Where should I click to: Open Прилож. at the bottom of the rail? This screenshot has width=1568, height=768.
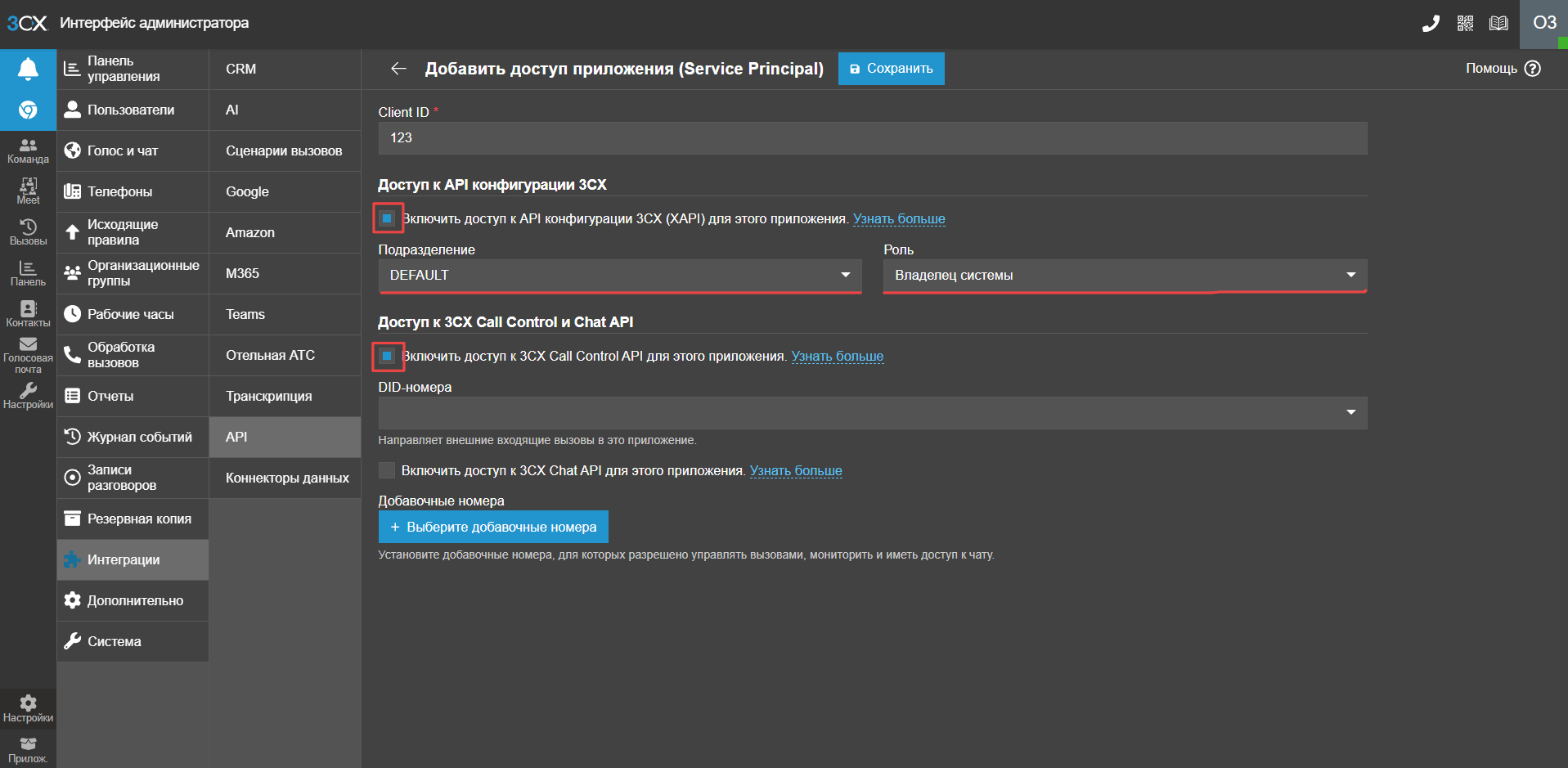pos(28,750)
